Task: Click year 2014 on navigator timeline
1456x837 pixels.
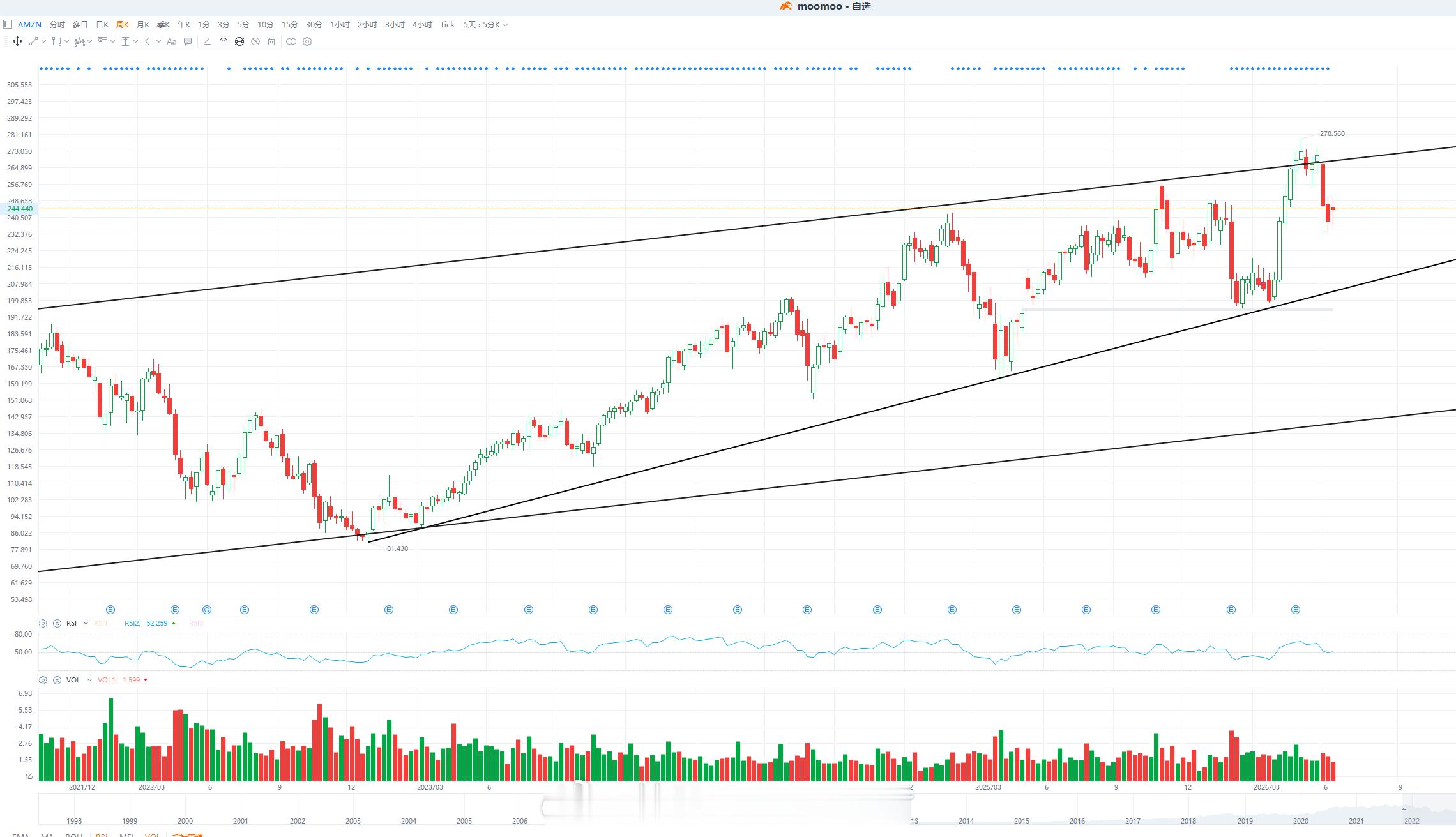Action: (966, 821)
